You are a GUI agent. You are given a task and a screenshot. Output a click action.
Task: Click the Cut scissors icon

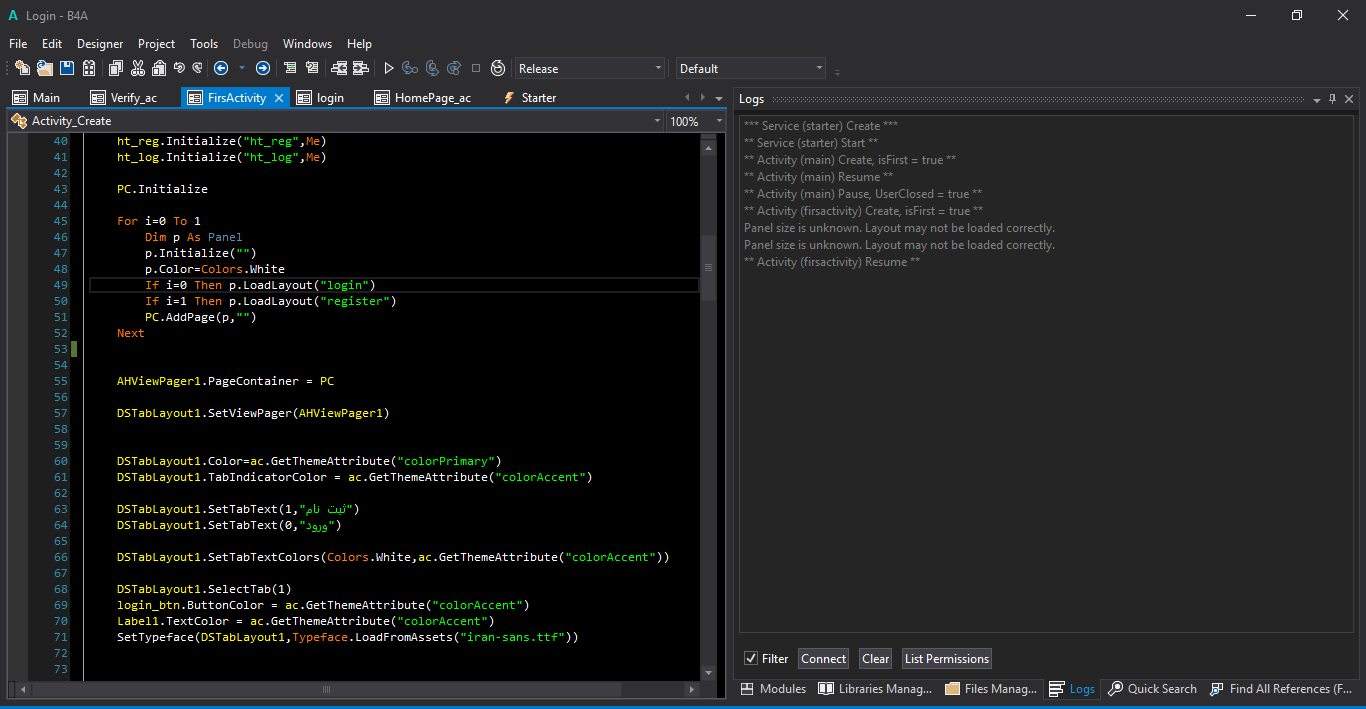coord(137,68)
